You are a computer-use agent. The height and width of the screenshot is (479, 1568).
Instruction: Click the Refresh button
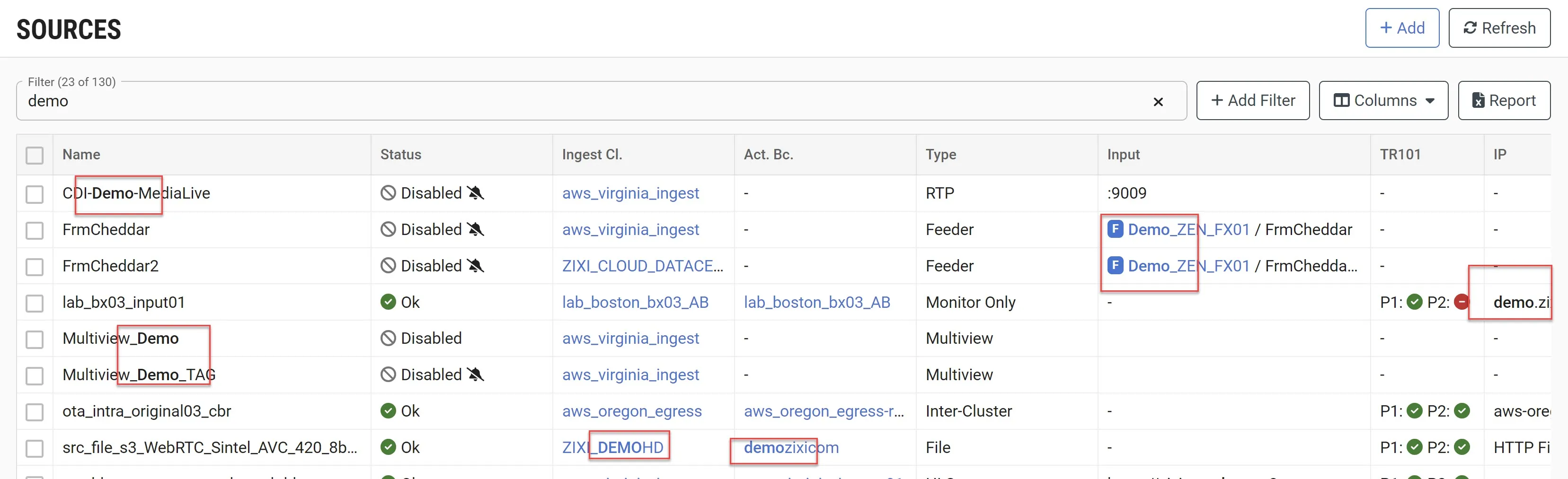coord(1498,28)
